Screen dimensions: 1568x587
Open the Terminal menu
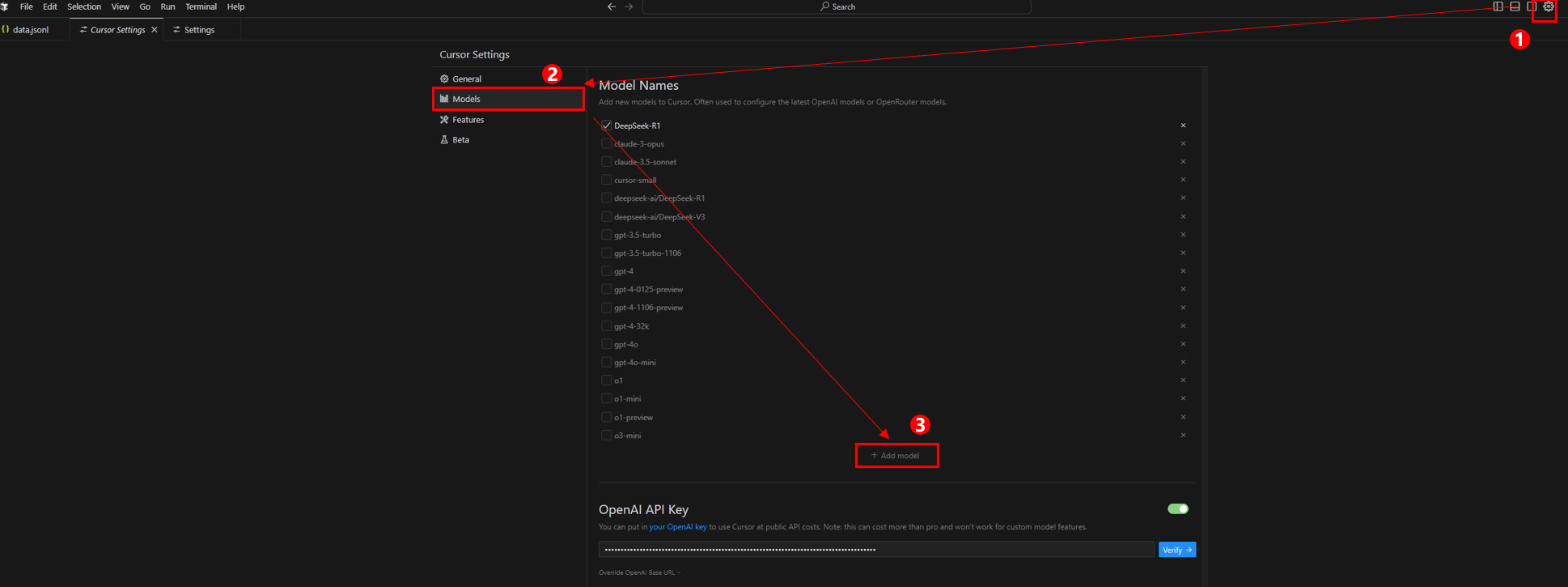[201, 6]
